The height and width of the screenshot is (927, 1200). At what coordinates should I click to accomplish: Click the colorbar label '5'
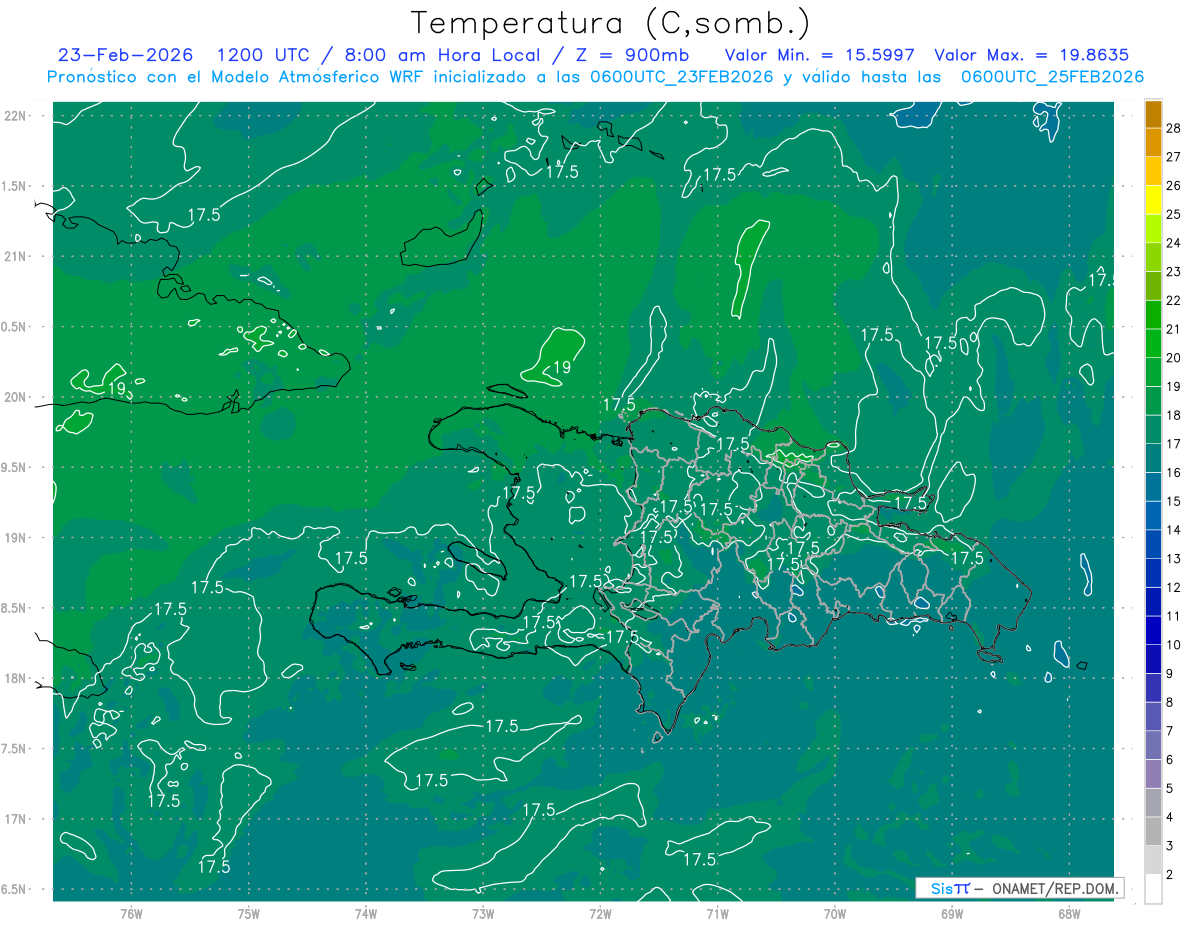[x=1169, y=789]
